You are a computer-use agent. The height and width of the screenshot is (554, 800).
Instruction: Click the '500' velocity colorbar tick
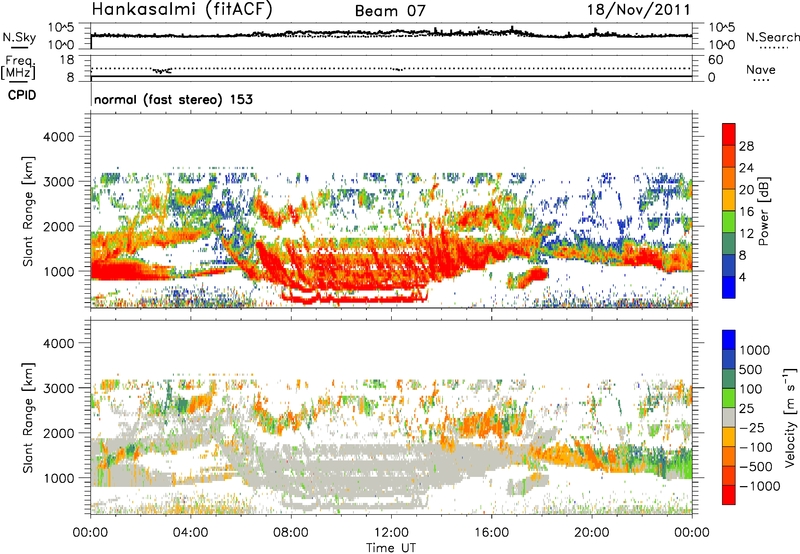pyautogui.click(x=751, y=369)
